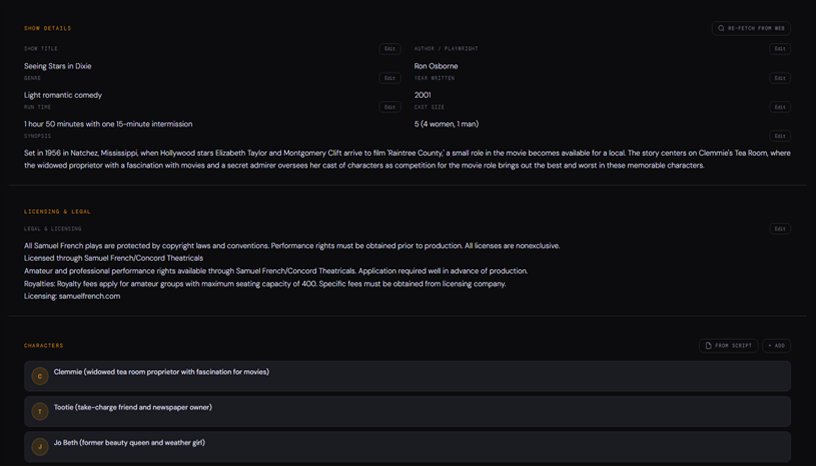The image size is (816, 466).
Task: Add a new character
Action: 776,346
